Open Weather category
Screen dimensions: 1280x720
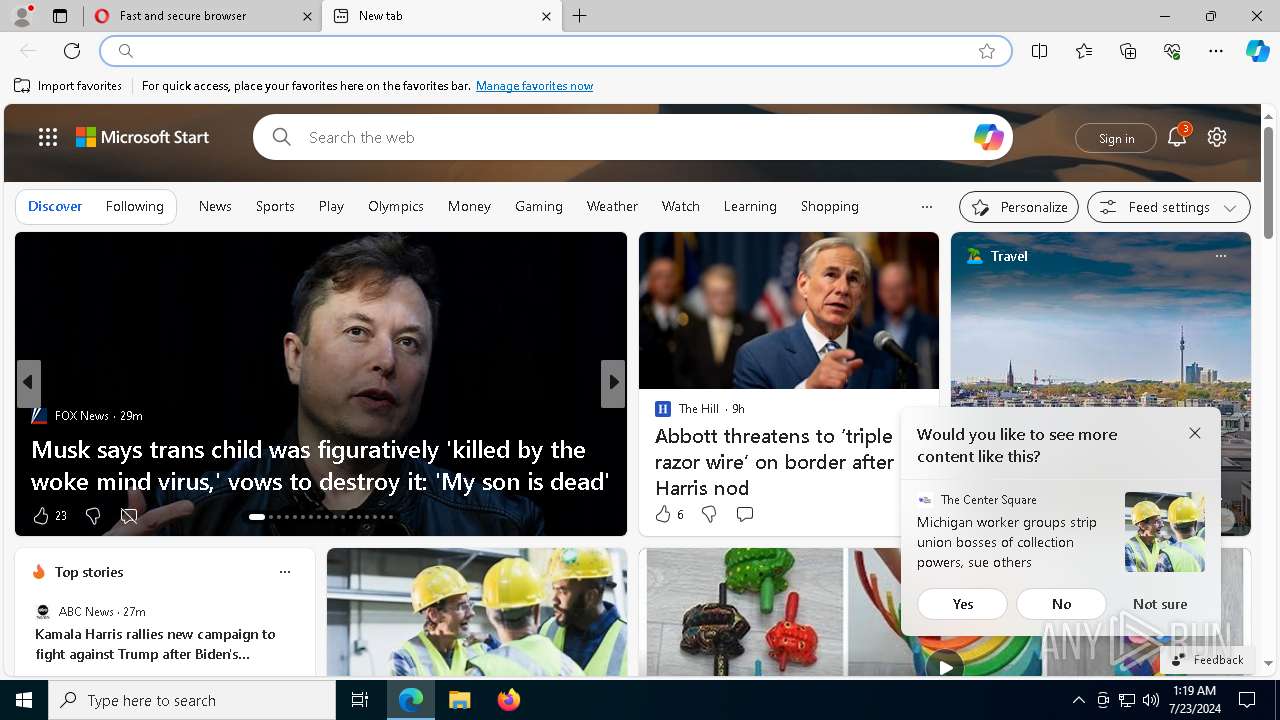point(612,206)
